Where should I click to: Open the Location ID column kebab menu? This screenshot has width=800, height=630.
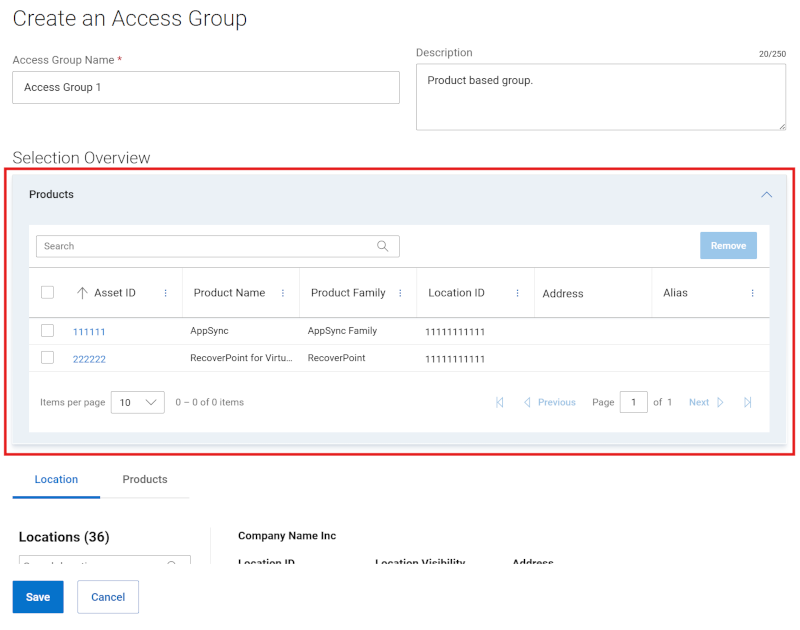(519, 292)
